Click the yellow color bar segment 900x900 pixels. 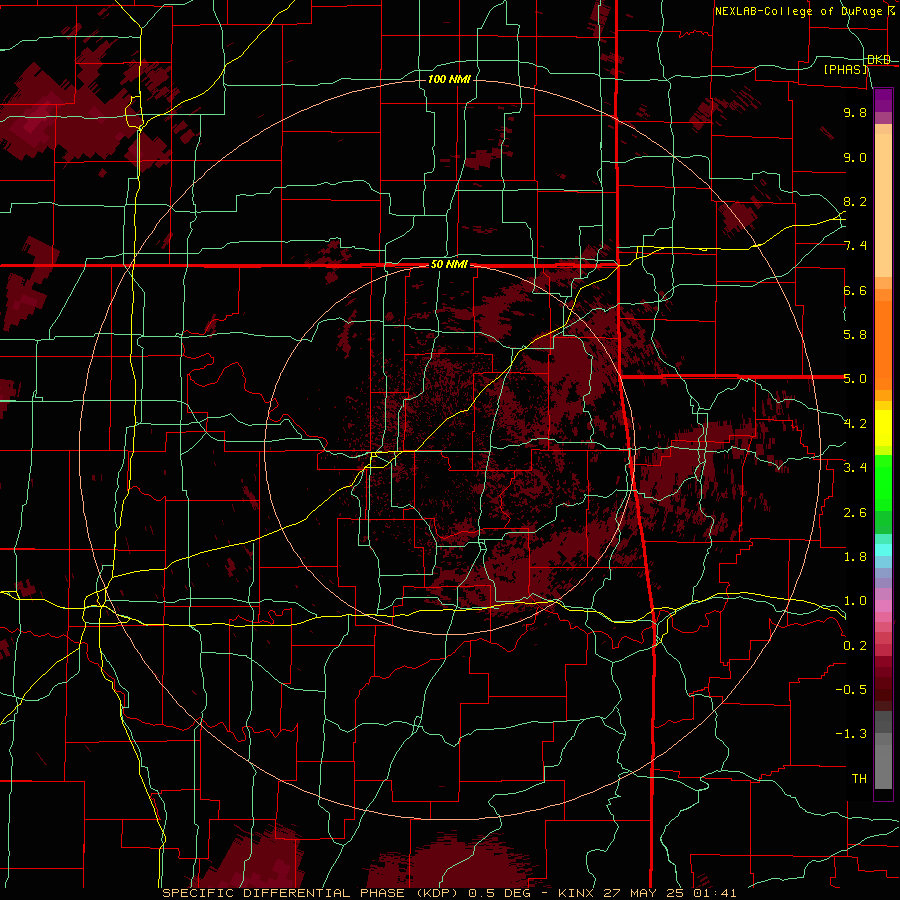[883, 428]
